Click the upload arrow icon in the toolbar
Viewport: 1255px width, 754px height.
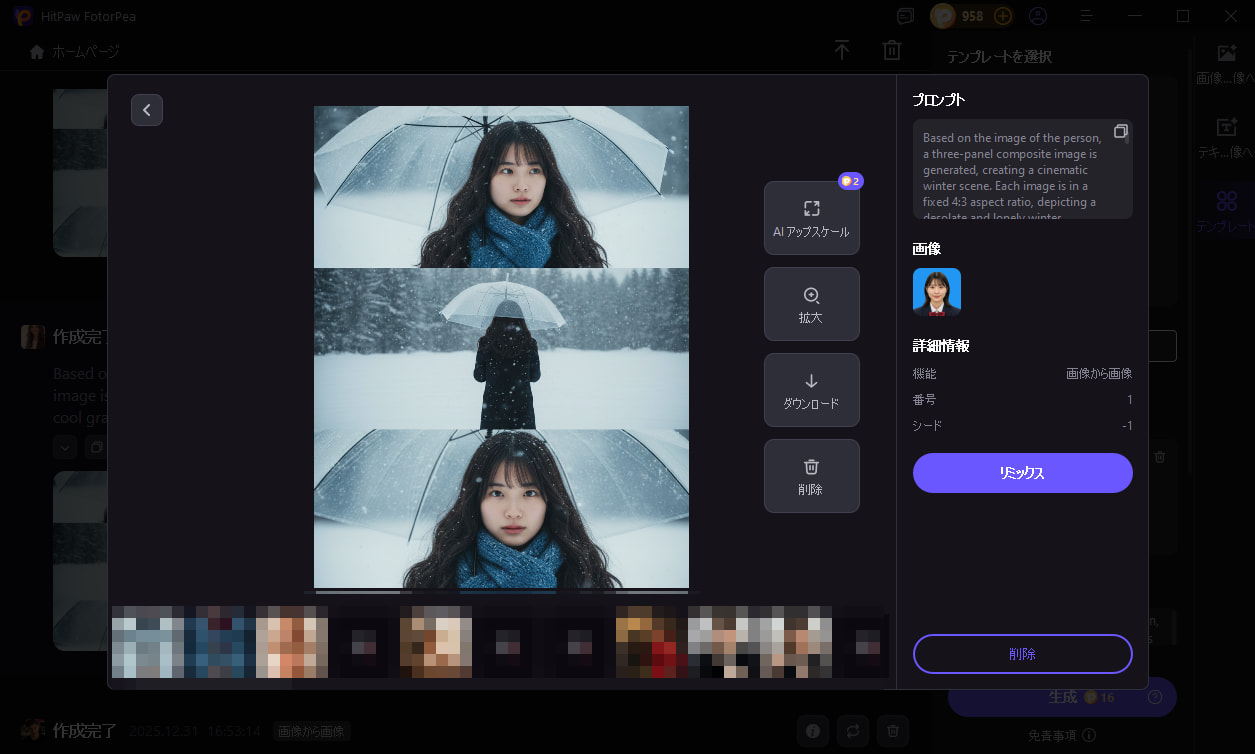pyautogui.click(x=842, y=50)
